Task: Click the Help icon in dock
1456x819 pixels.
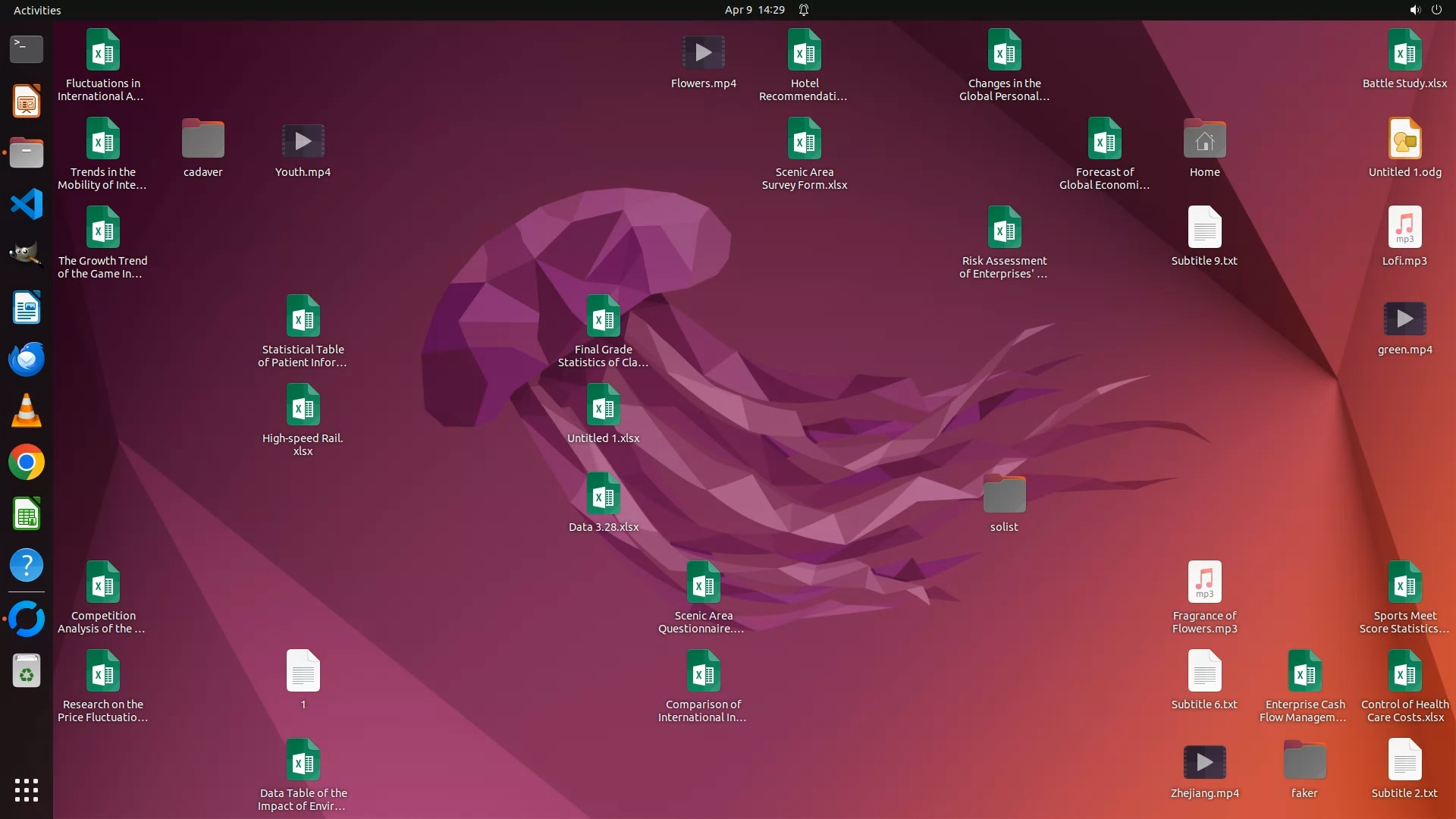Action: [27, 566]
